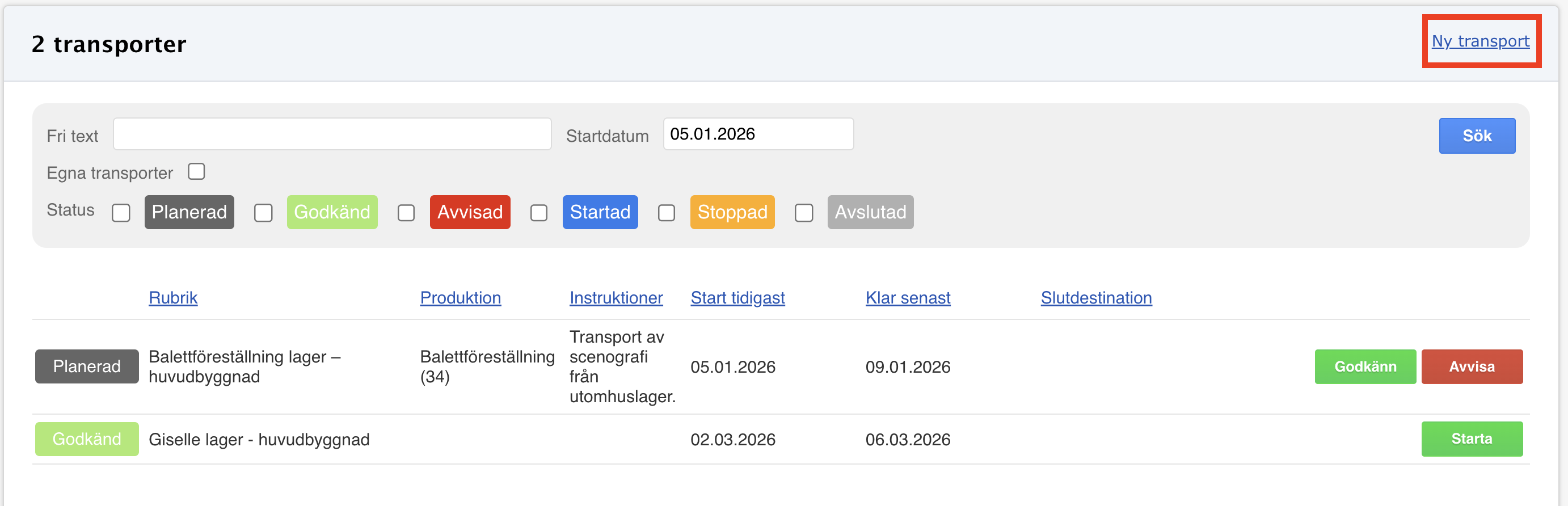Enable the Godkänd status filter checkbox
Image resolution: width=1568 pixels, height=506 pixels.
(263, 213)
